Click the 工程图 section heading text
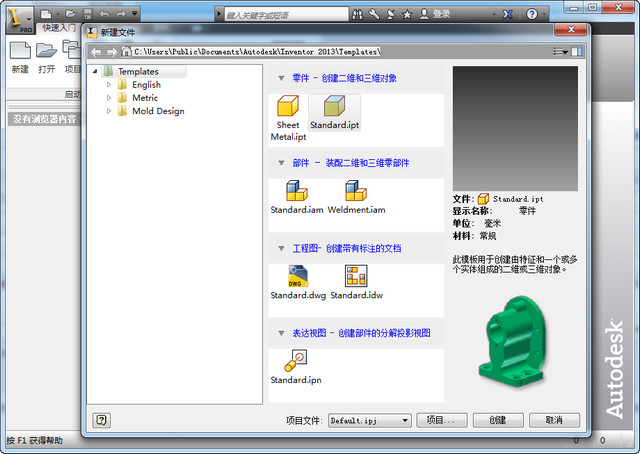Image resolution: width=640 pixels, height=454 pixels. point(347,248)
